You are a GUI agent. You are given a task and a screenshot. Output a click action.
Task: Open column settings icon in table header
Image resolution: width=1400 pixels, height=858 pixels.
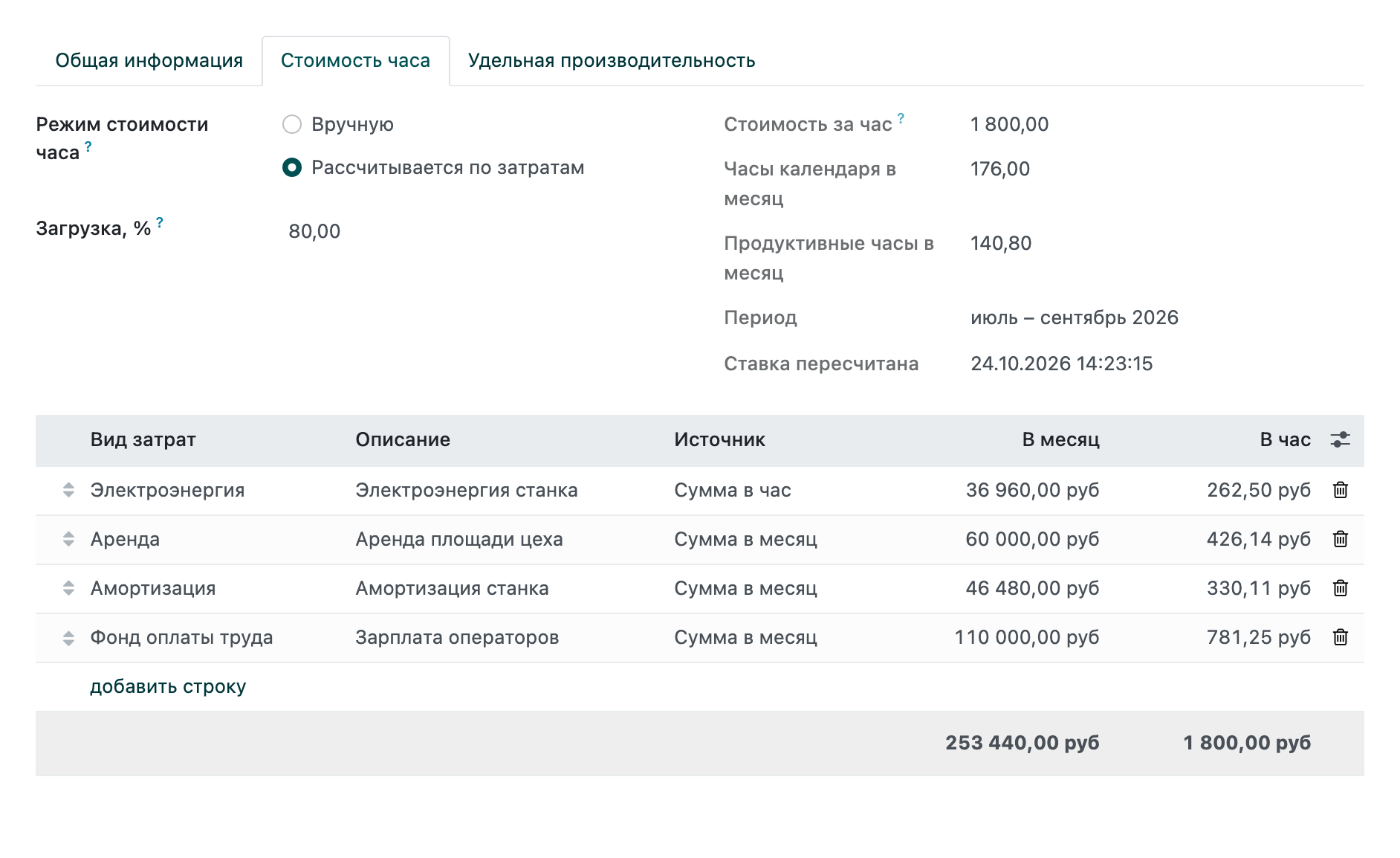pyautogui.click(x=1340, y=439)
